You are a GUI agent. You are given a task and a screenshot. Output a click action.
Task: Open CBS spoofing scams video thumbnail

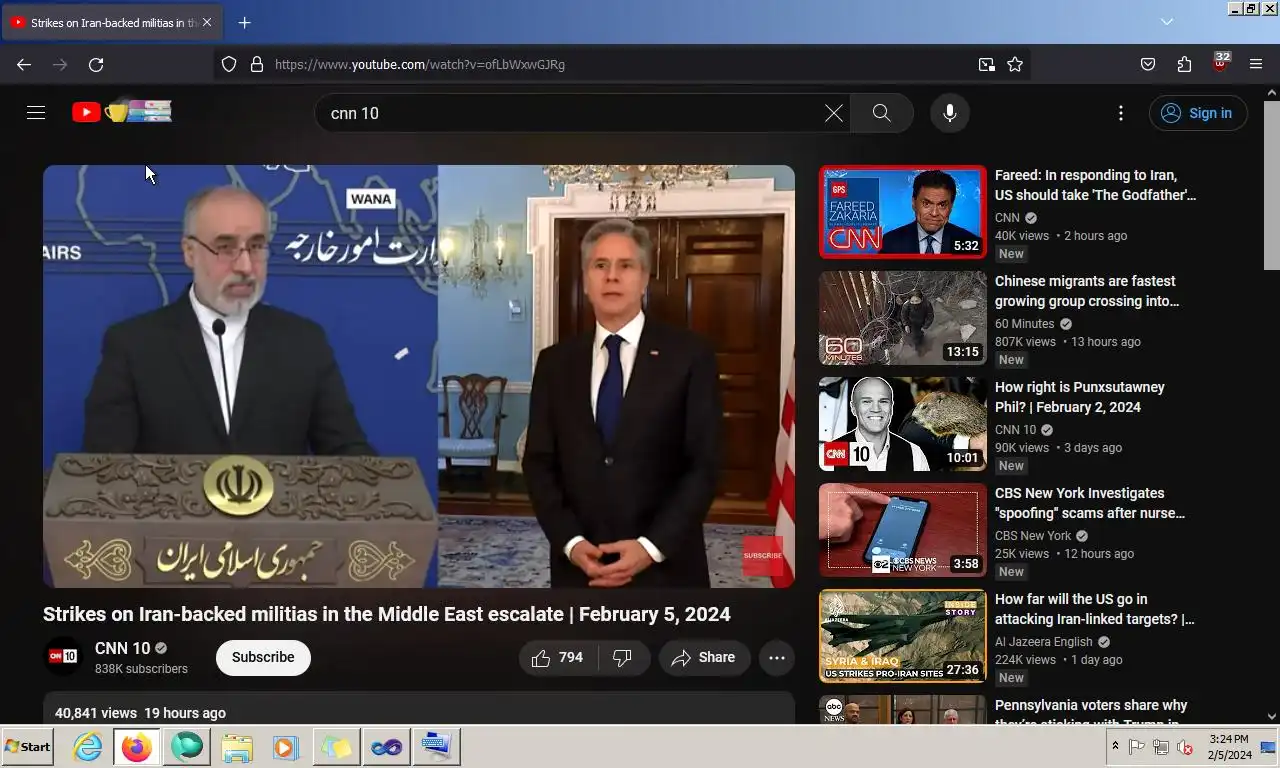pyautogui.click(x=902, y=530)
